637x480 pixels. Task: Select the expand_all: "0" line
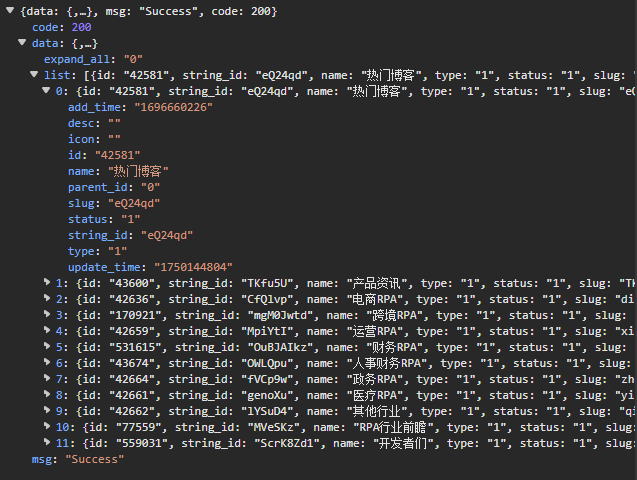93,59
